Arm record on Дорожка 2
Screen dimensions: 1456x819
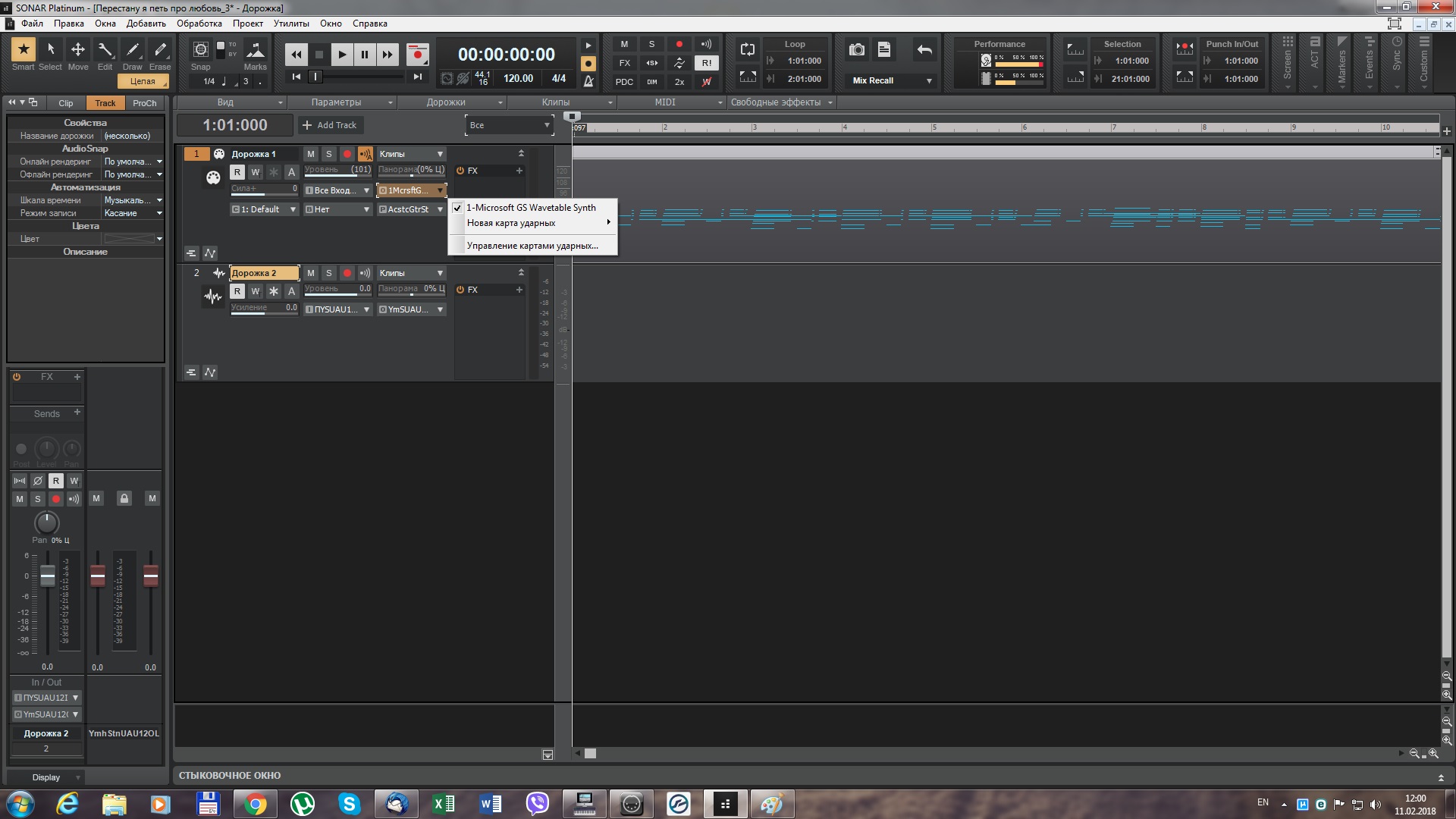(x=347, y=273)
